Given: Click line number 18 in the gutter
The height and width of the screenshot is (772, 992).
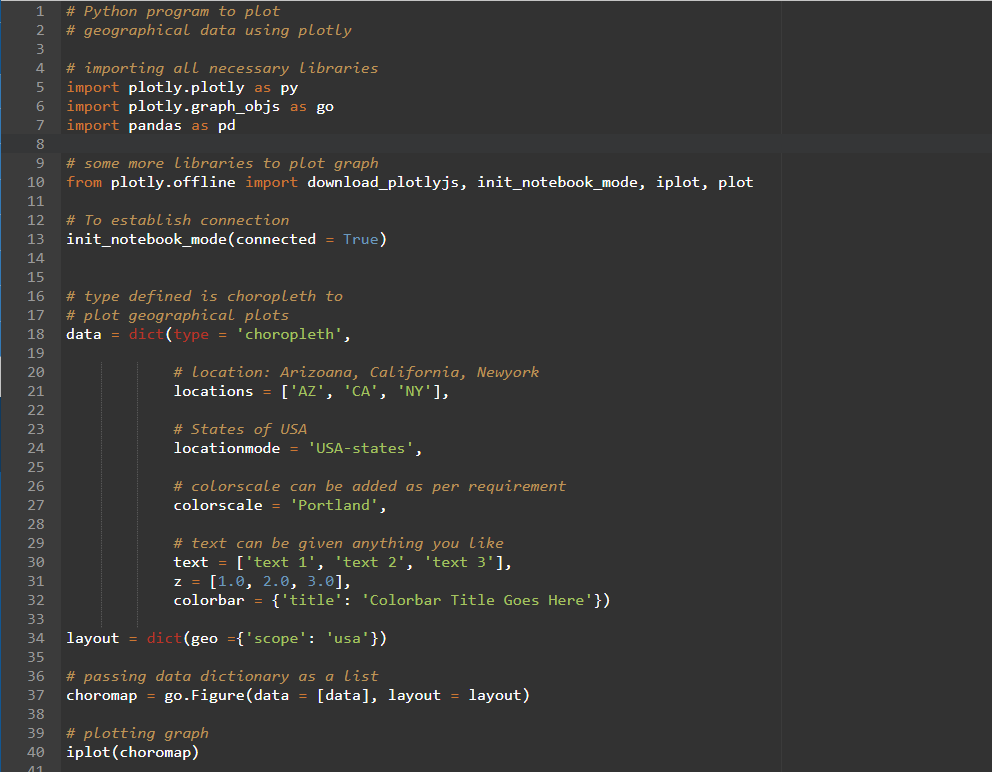Looking at the screenshot, I should 36,334.
